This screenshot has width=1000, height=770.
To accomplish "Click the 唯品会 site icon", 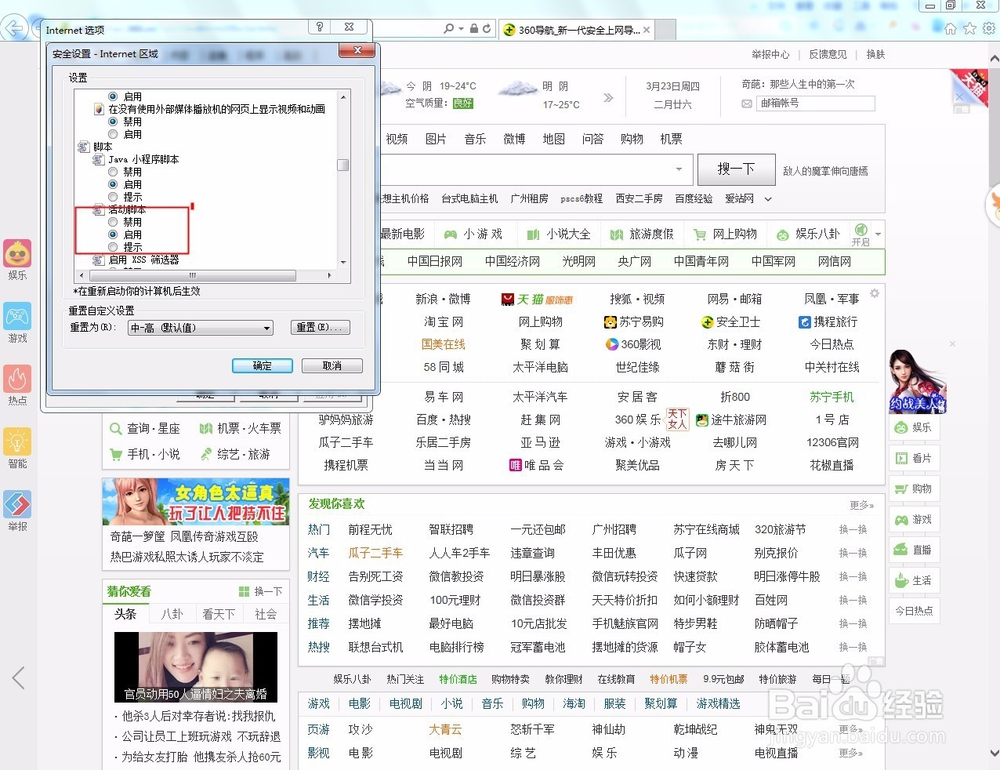I will 515,465.
